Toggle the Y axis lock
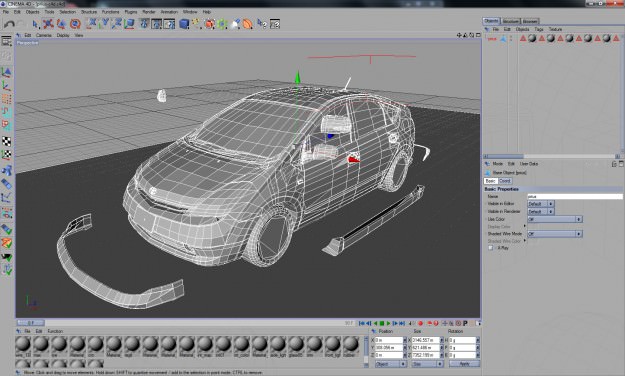Screen dimensions: 625x376 point(105,24)
